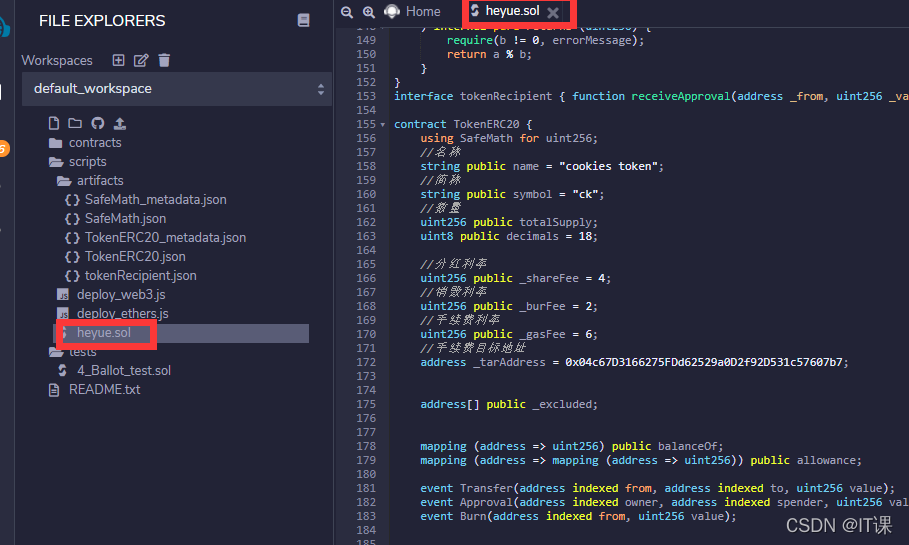Create a new folder via folder icon

pyautogui.click(x=75, y=123)
